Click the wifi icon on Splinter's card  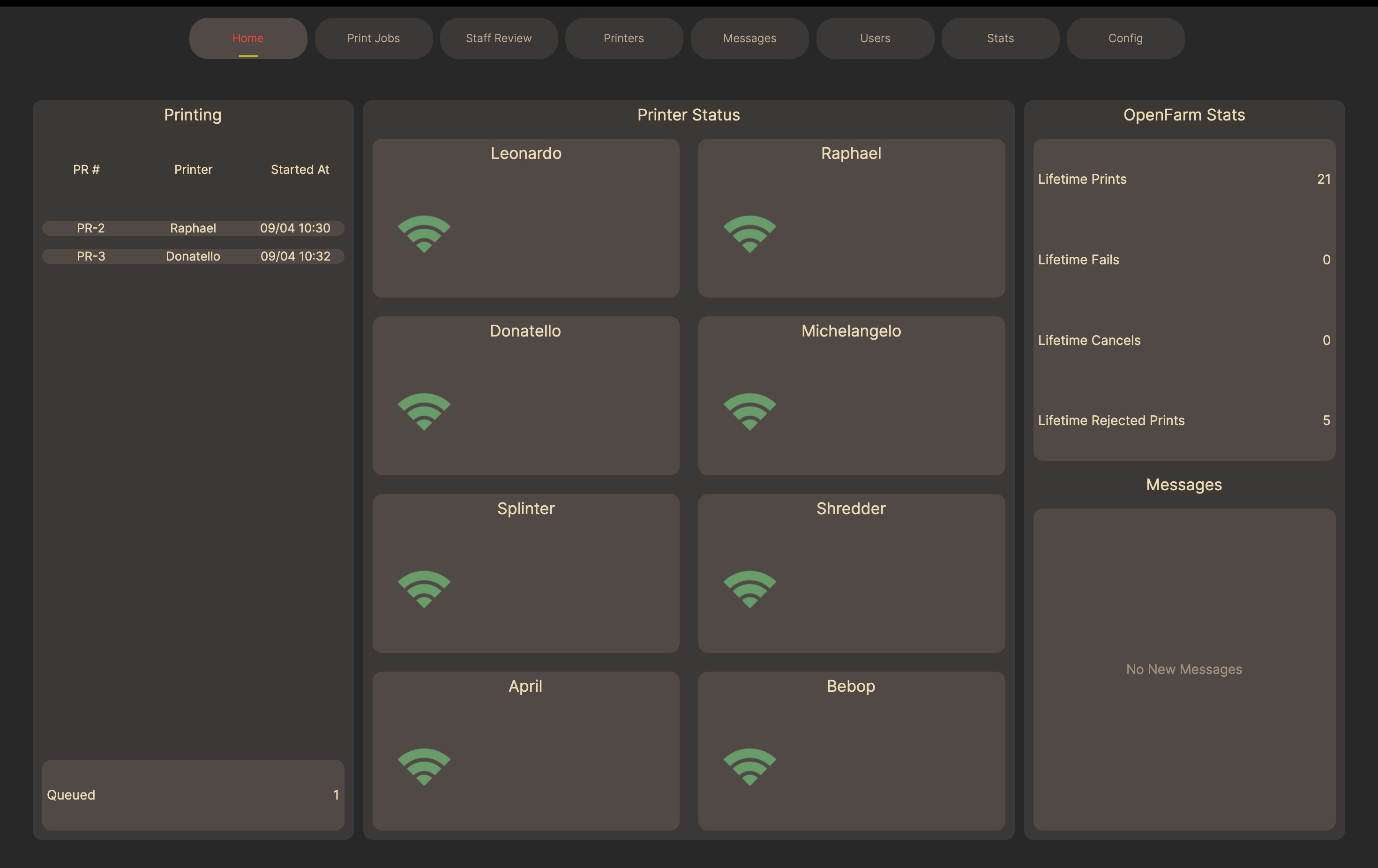423,589
